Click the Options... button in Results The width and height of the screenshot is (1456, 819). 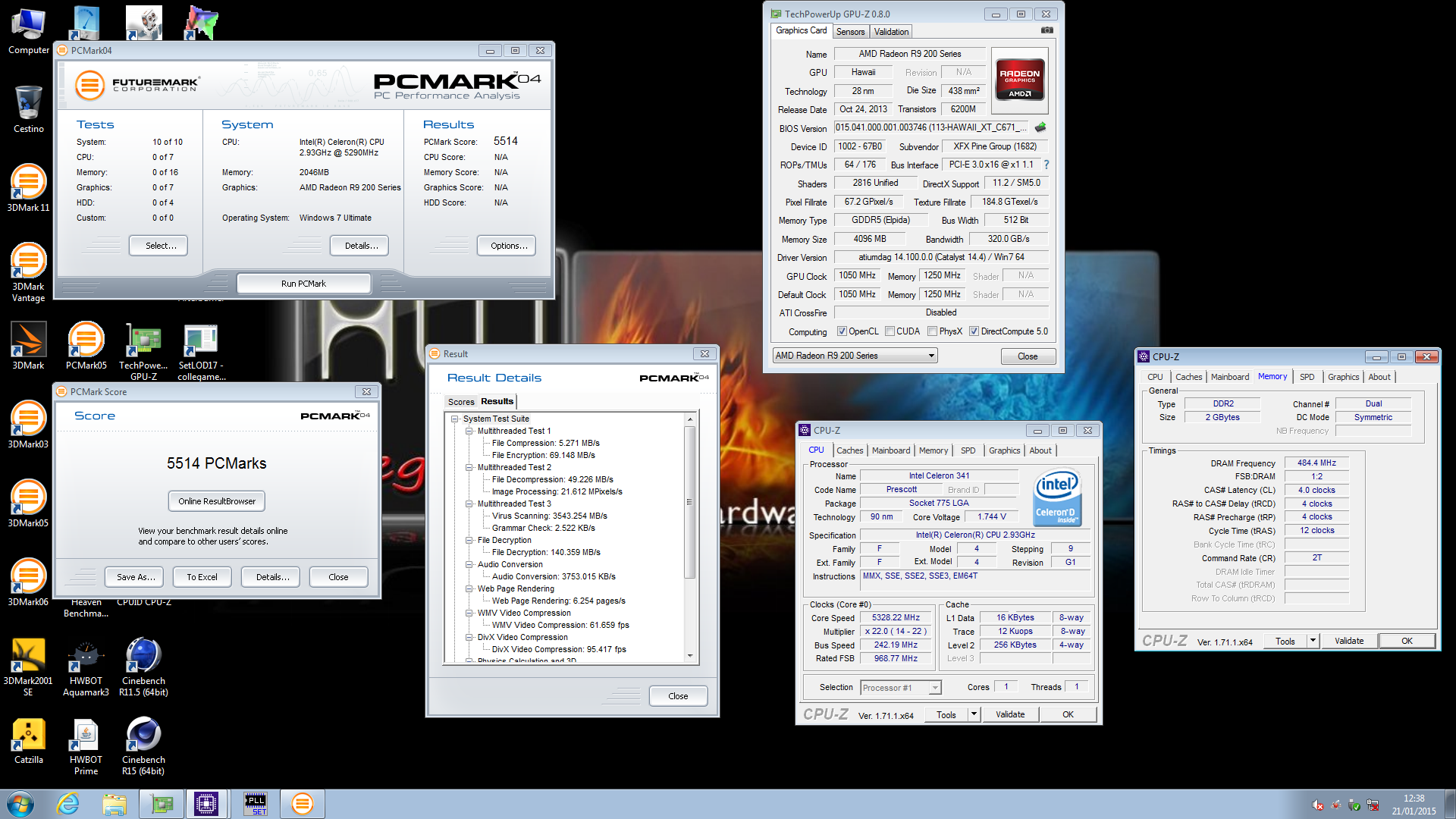(x=507, y=246)
